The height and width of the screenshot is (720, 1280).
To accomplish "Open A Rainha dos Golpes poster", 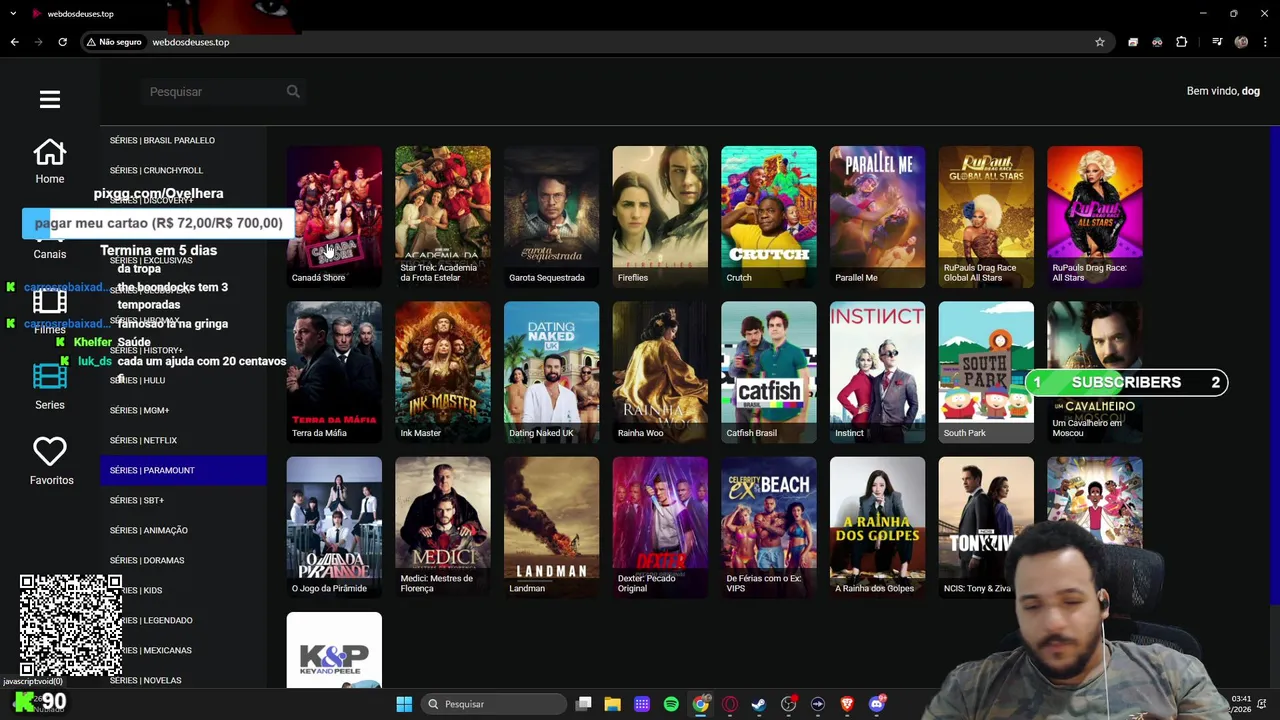I will pos(878,527).
